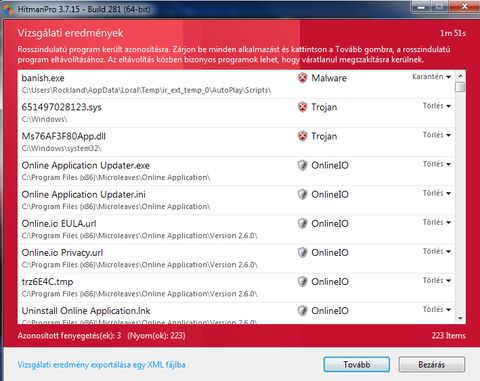Click the '223 Items' count text
Viewport: 480px width, 381px height.
pos(449,335)
